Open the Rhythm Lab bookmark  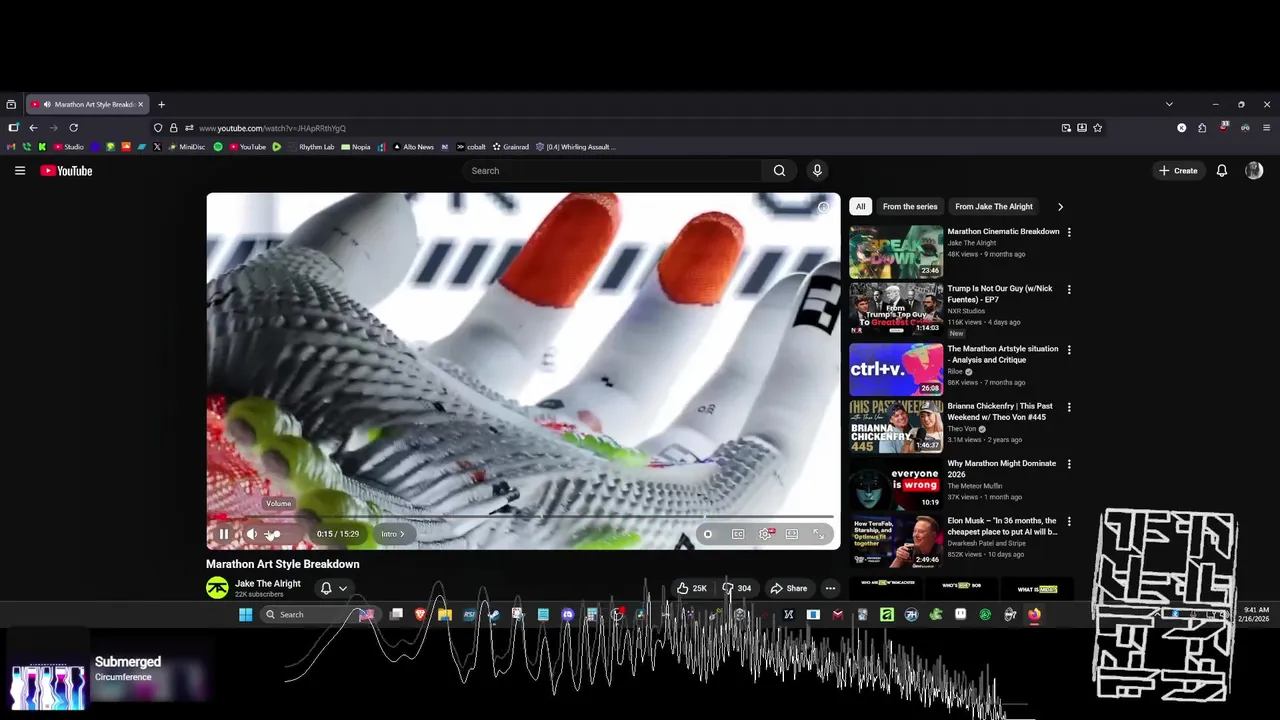point(311,147)
